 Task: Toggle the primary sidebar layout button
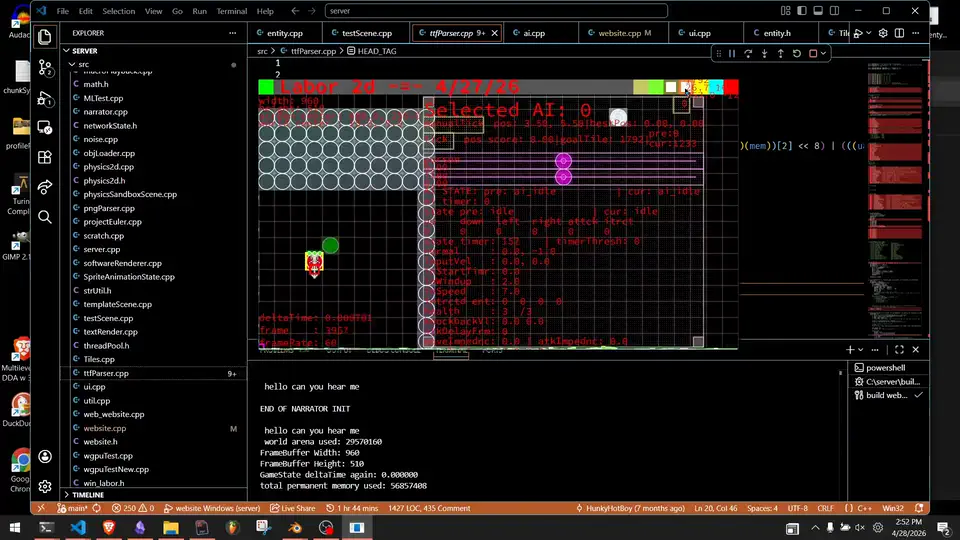[802, 11]
